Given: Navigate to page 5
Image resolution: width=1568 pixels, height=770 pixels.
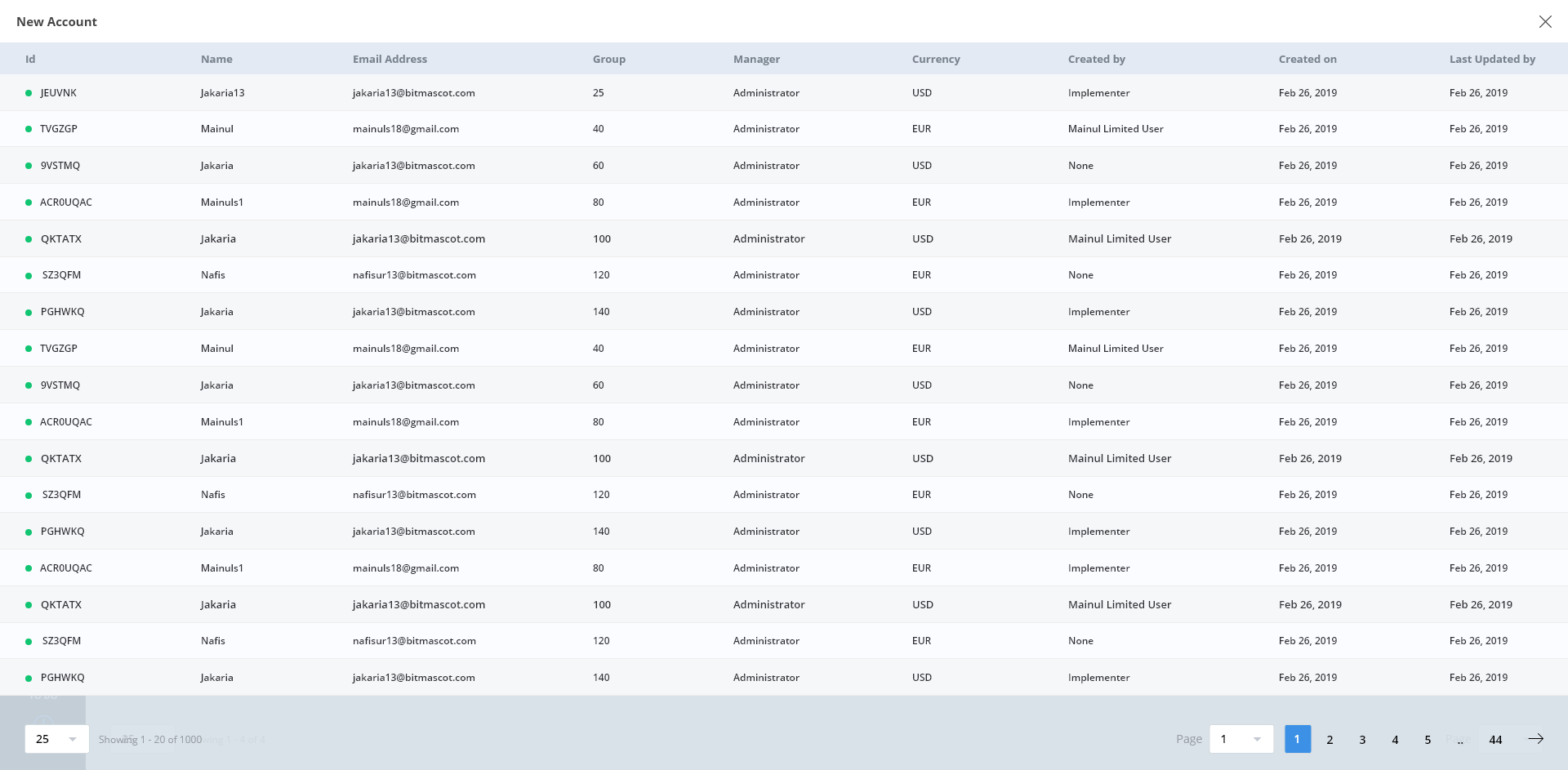Looking at the screenshot, I should (x=1428, y=740).
